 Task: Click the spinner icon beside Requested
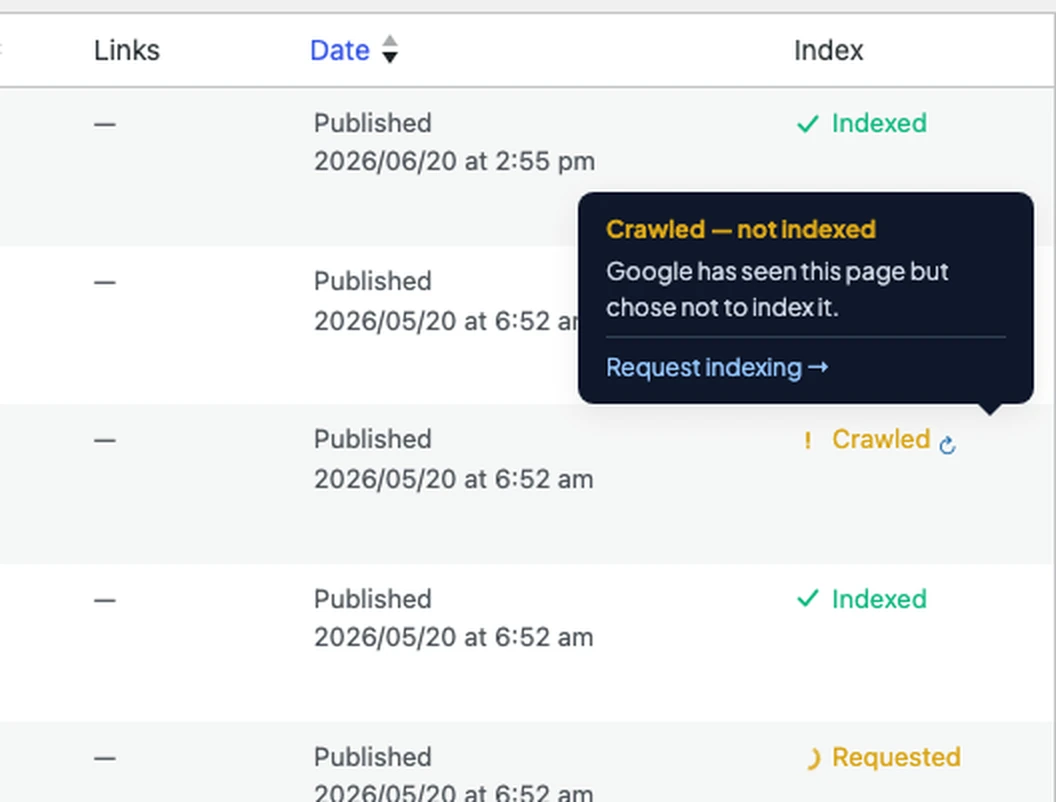(812, 758)
